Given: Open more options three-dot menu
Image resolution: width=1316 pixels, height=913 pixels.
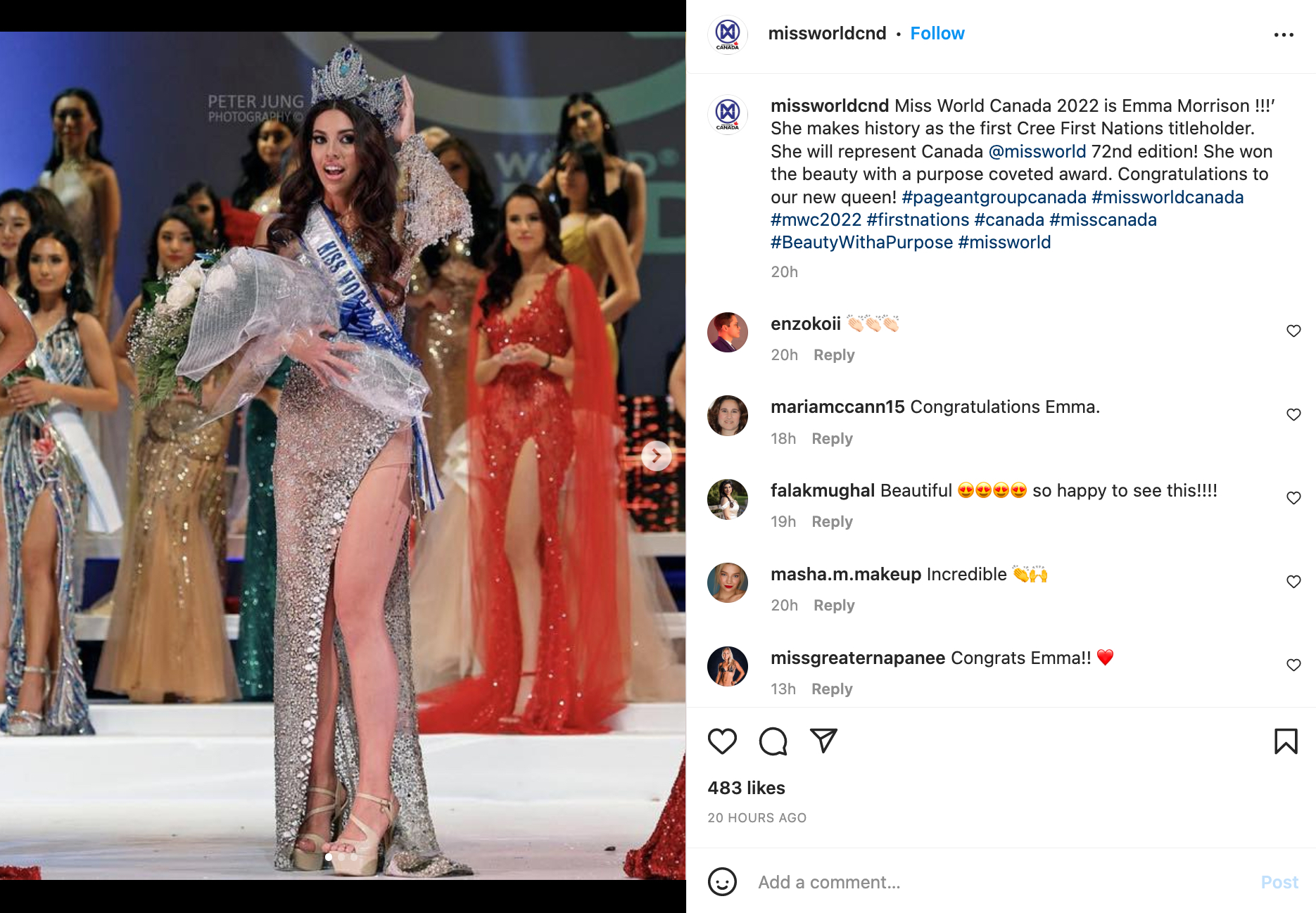Looking at the screenshot, I should 1284,34.
